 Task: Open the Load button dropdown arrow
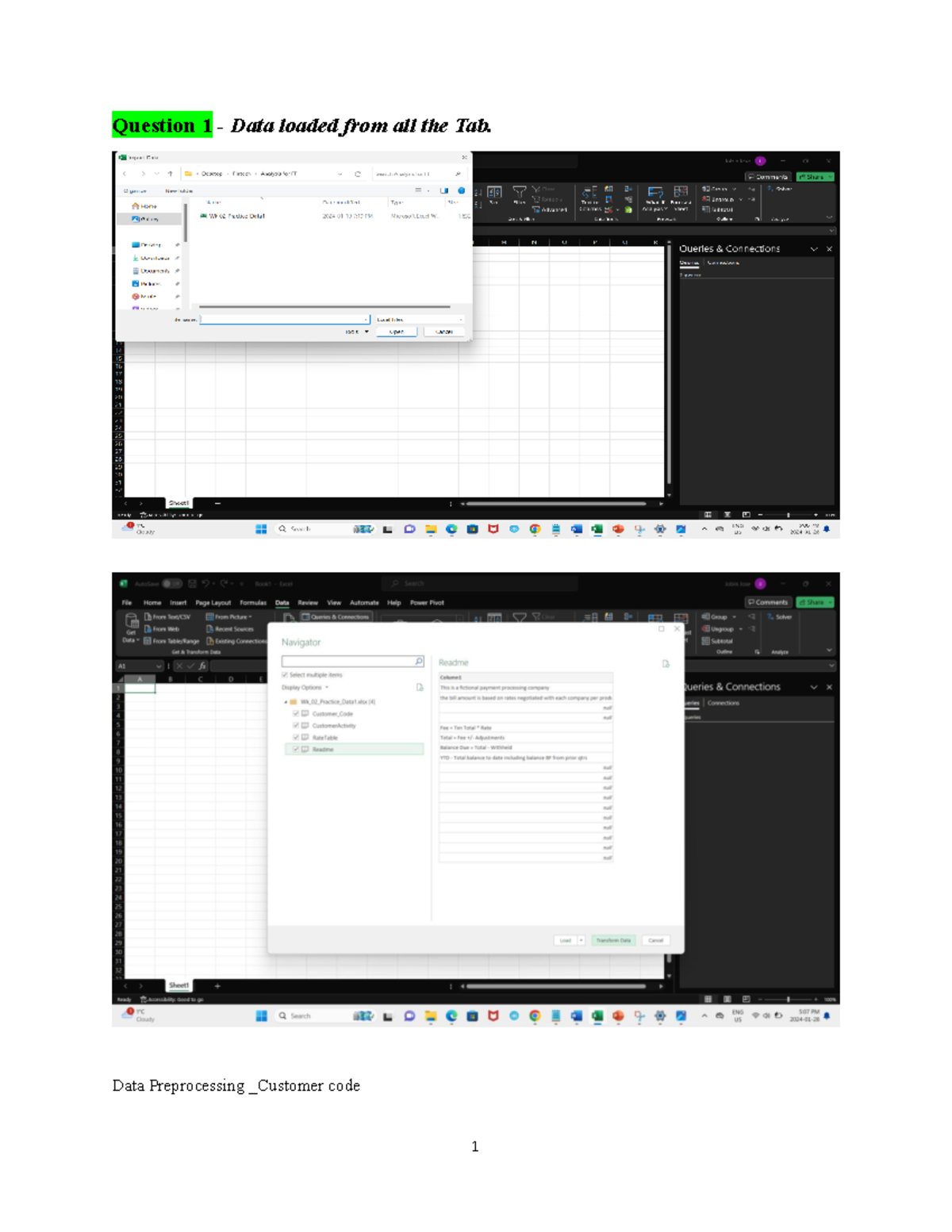click(x=581, y=940)
